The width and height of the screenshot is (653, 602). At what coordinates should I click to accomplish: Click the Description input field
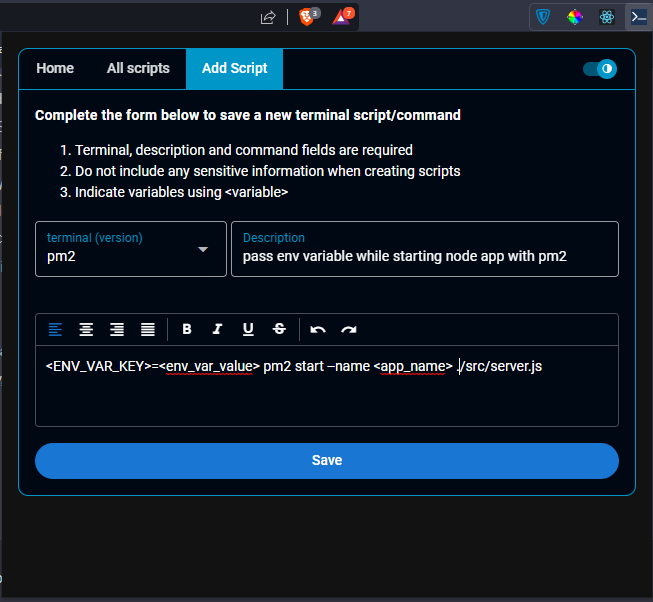[x=425, y=249]
